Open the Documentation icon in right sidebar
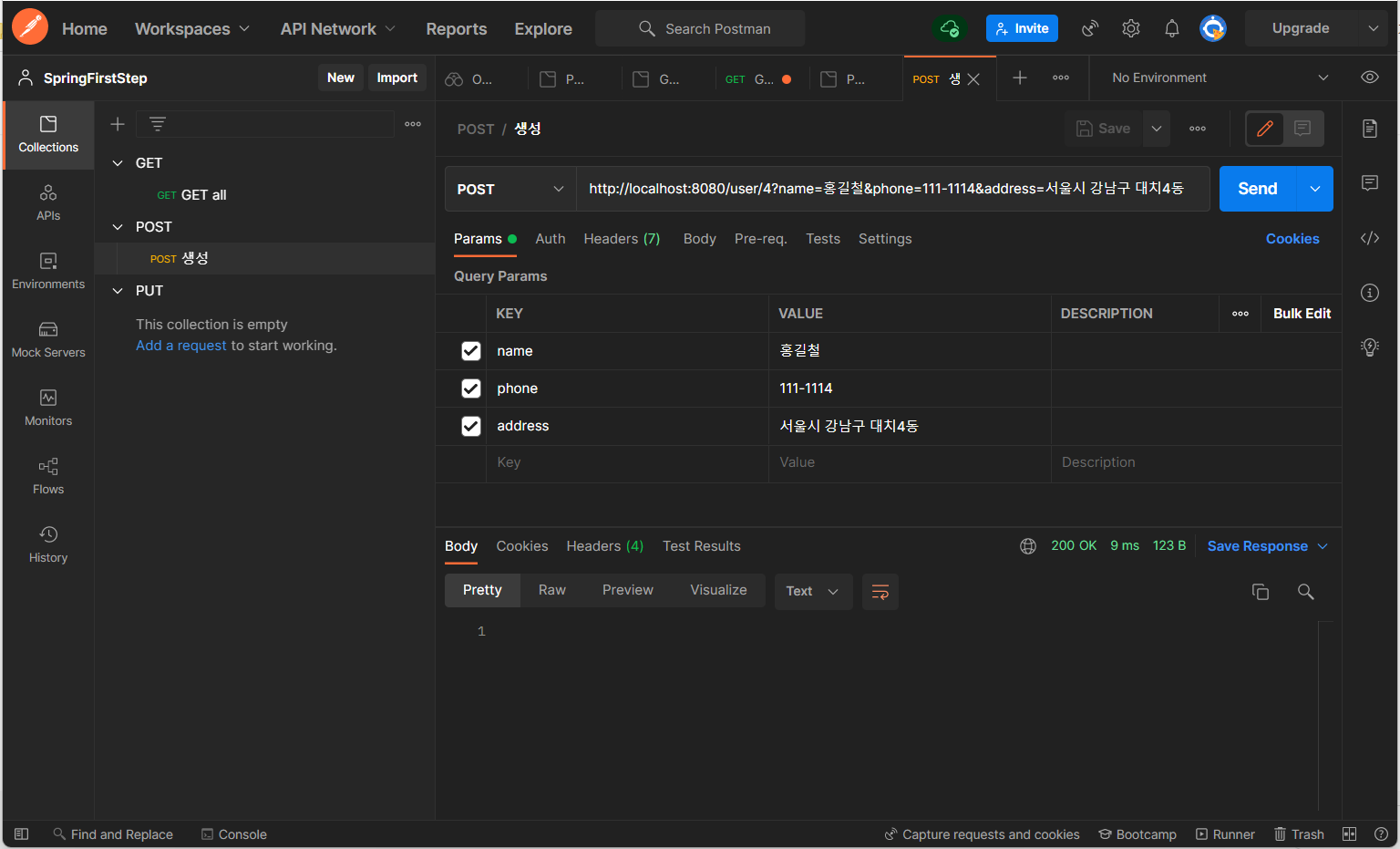The width and height of the screenshot is (1400, 849). pyautogui.click(x=1370, y=129)
